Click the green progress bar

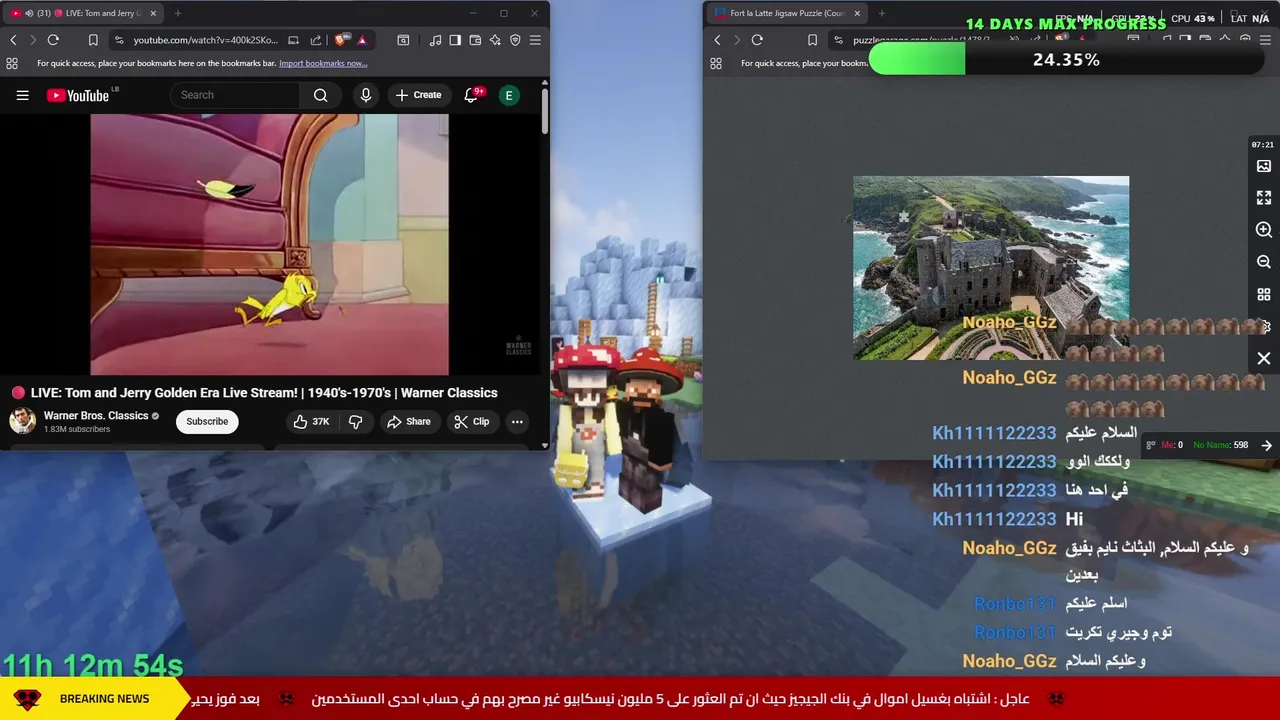click(x=917, y=60)
